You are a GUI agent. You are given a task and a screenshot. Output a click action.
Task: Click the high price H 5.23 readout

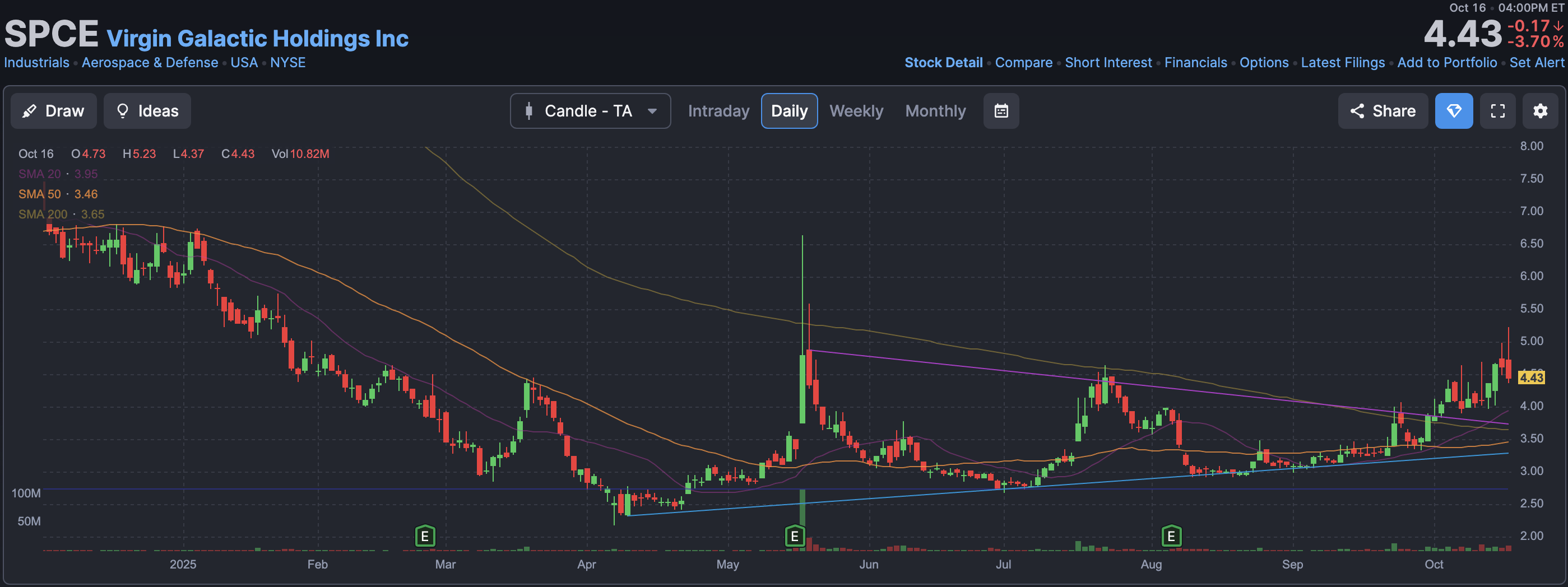[139, 154]
